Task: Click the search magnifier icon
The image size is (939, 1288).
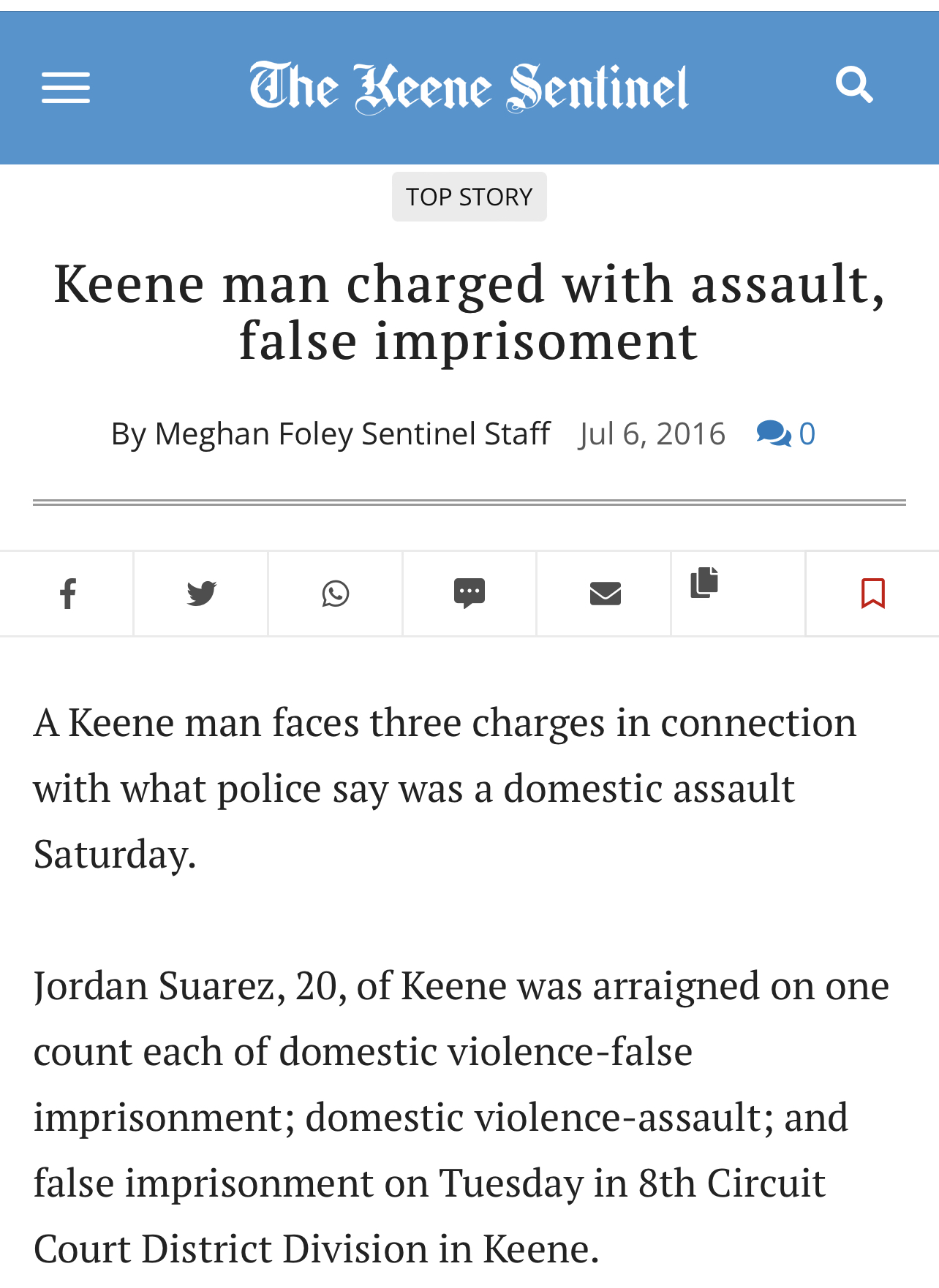Action: (x=853, y=85)
